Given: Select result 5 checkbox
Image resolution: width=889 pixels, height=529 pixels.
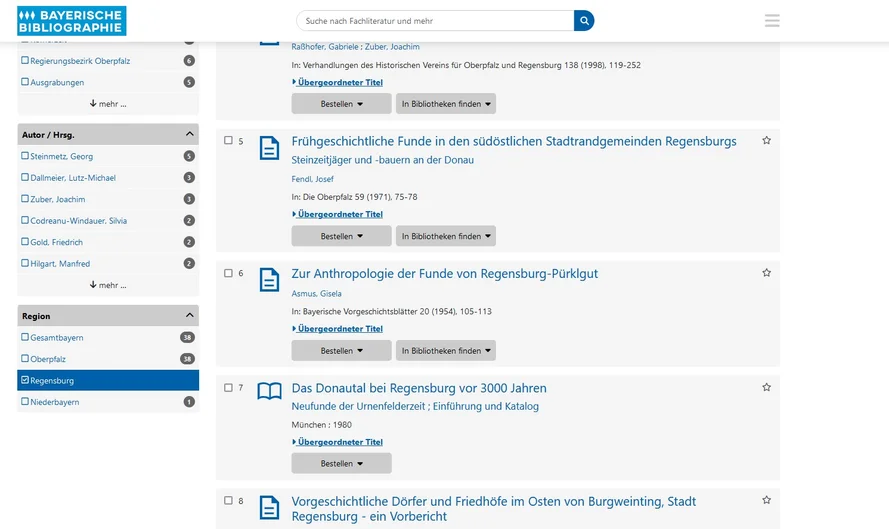Looking at the screenshot, I should [228, 141].
